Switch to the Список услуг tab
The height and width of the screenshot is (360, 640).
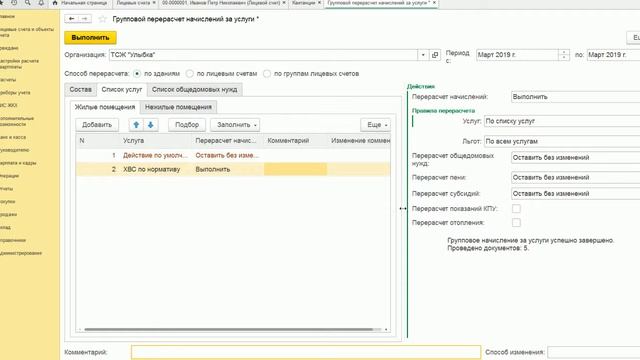pos(122,89)
